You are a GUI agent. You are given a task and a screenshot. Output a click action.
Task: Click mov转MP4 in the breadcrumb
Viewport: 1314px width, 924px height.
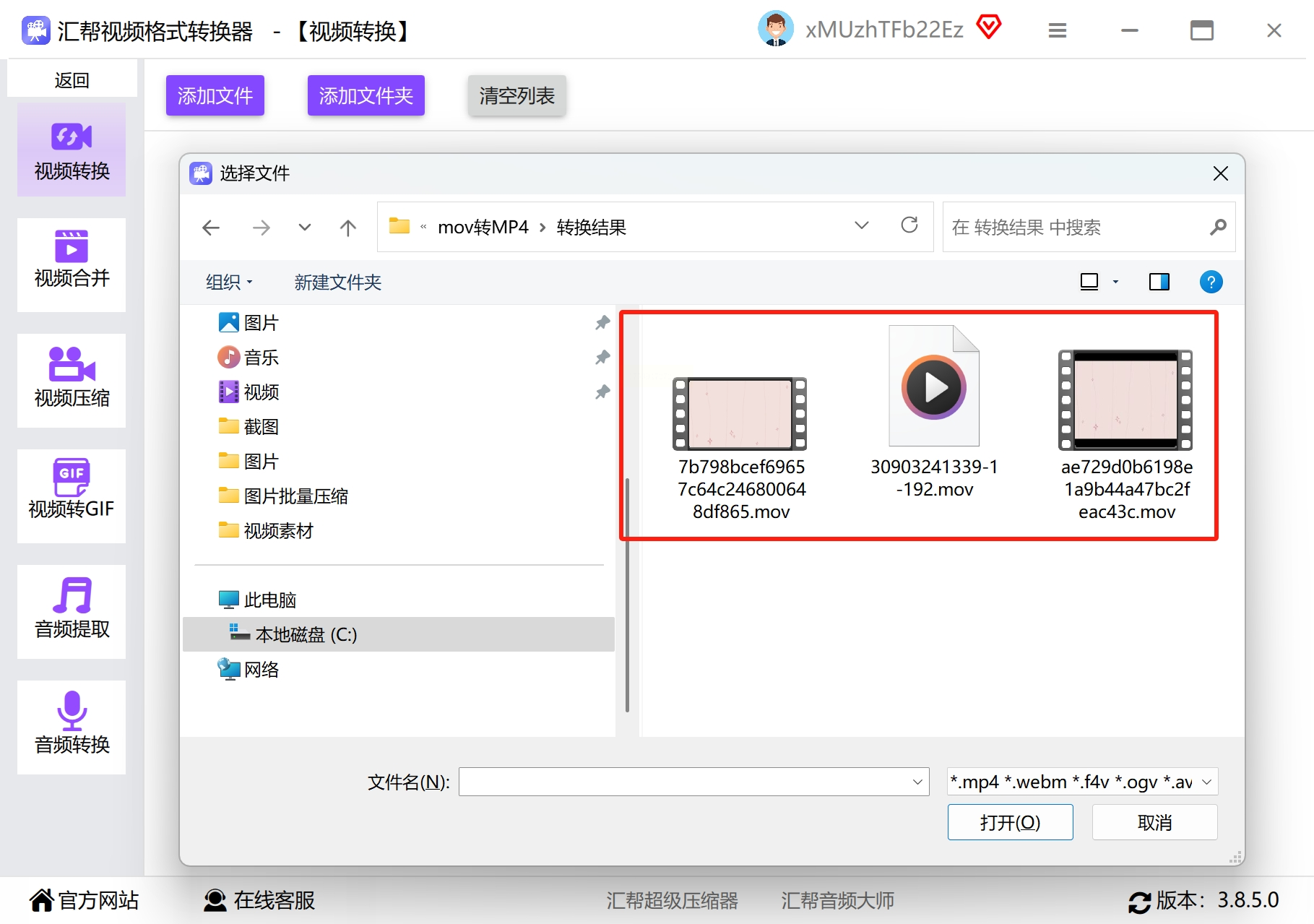(483, 228)
